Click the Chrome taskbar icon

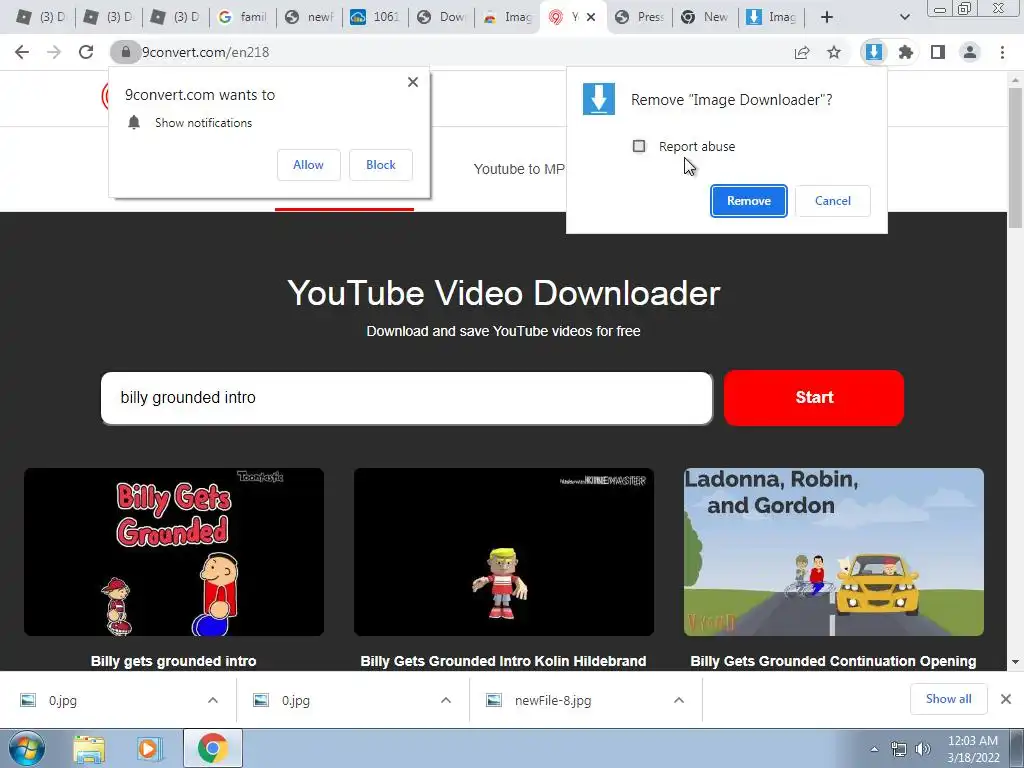pos(212,748)
